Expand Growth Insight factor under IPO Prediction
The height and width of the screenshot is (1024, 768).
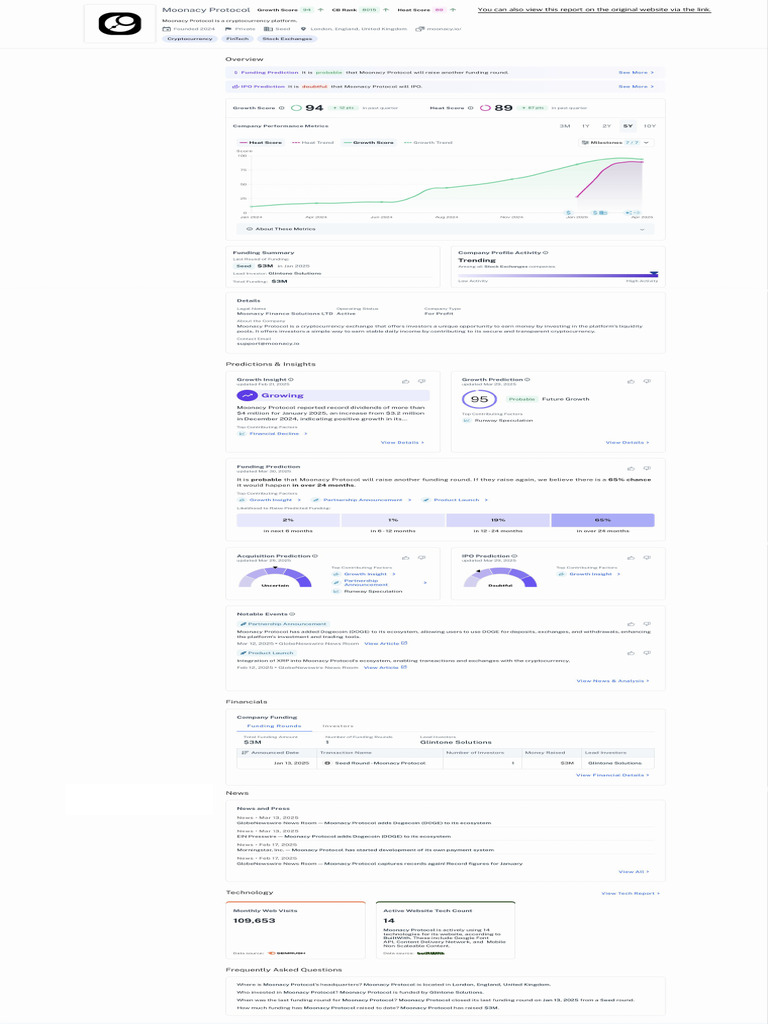click(x=589, y=574)
